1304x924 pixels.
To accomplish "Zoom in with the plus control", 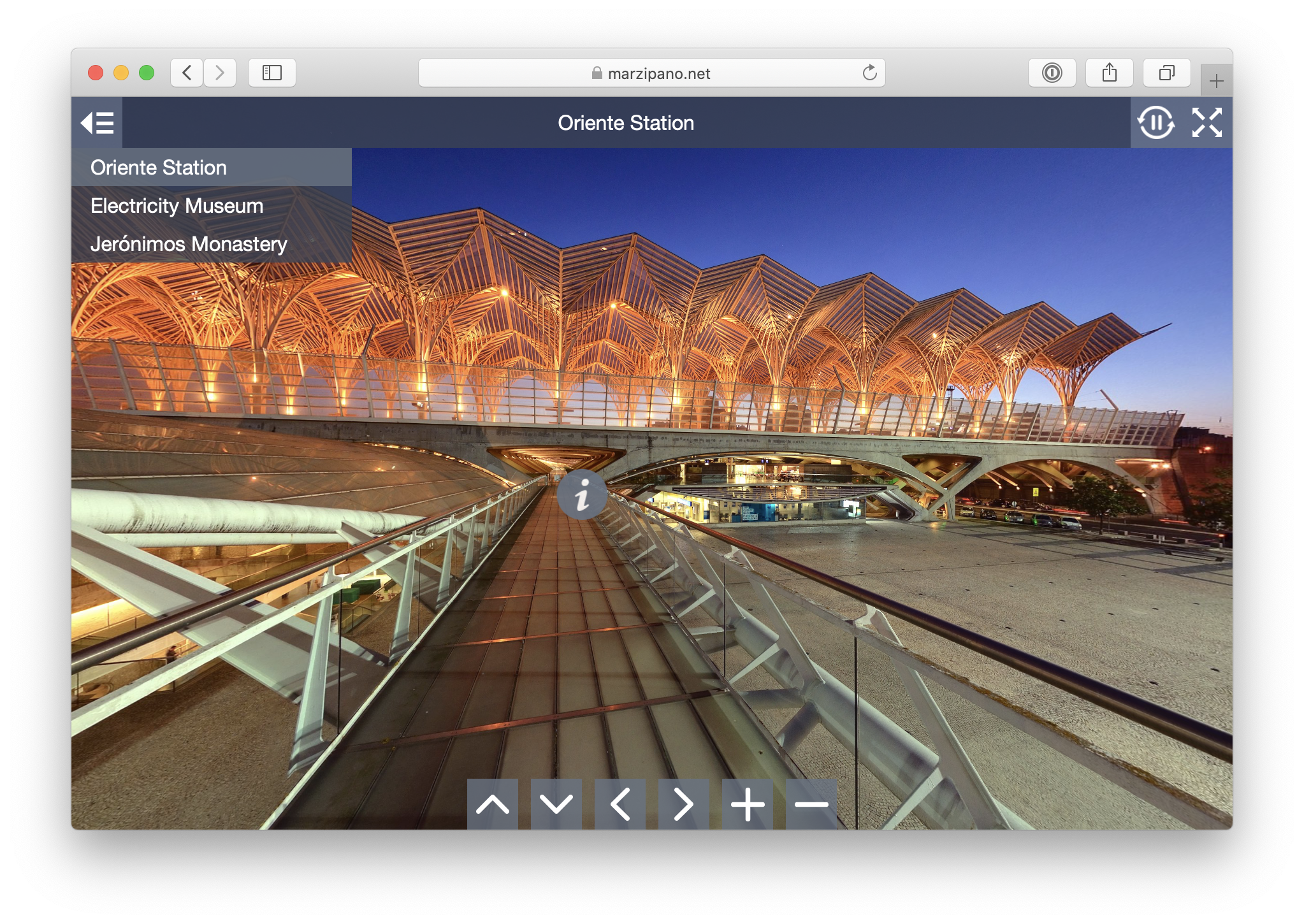I will [747, 804].
